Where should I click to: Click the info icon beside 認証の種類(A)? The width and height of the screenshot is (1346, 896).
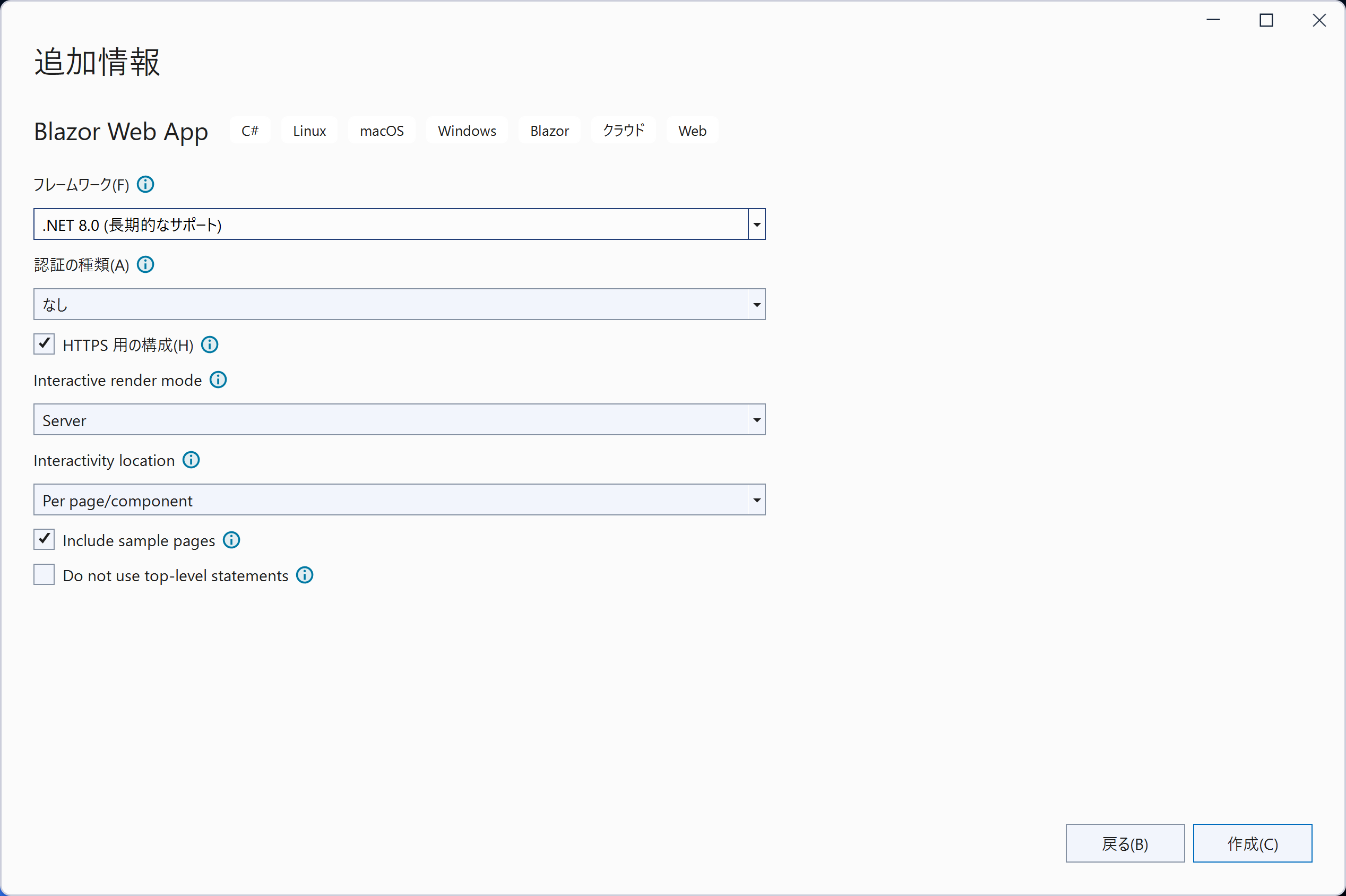pos(145,264)
